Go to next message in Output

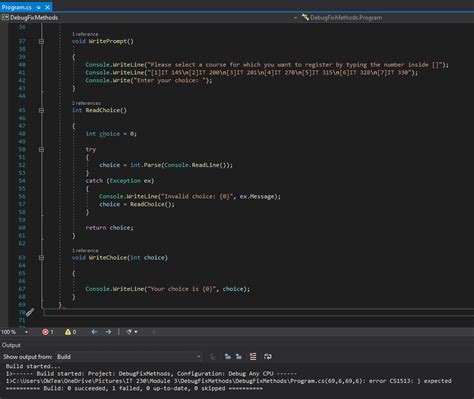(239, 357)
